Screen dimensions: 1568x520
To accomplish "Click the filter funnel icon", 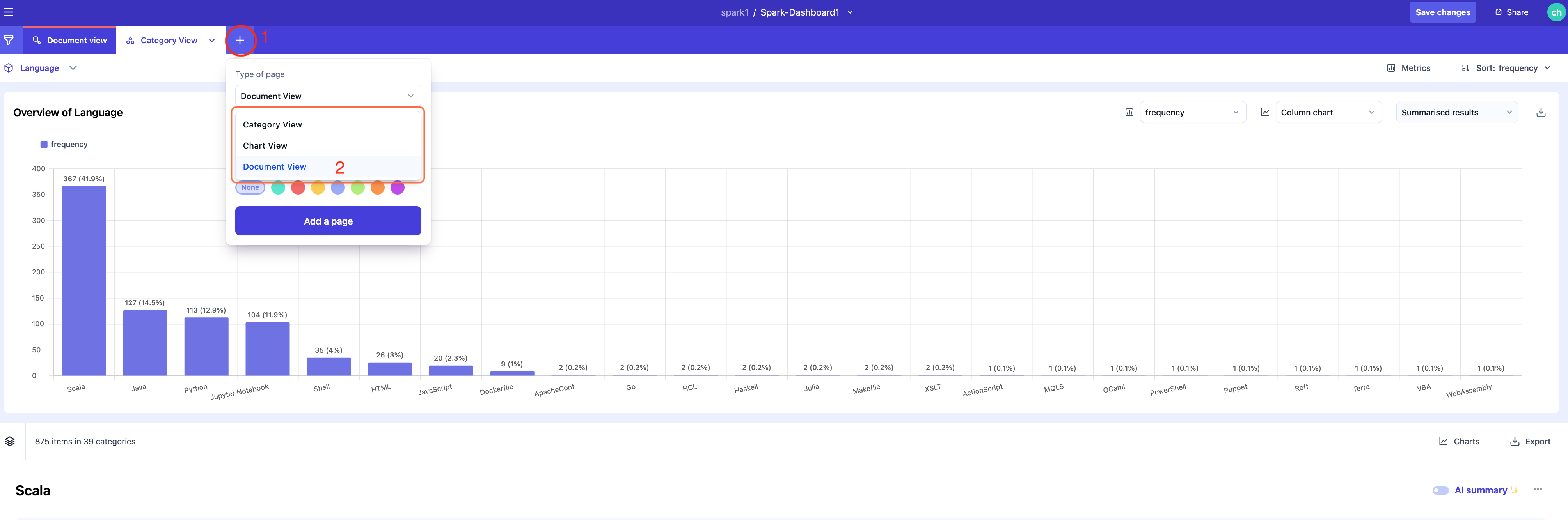I will click(9, 40).
